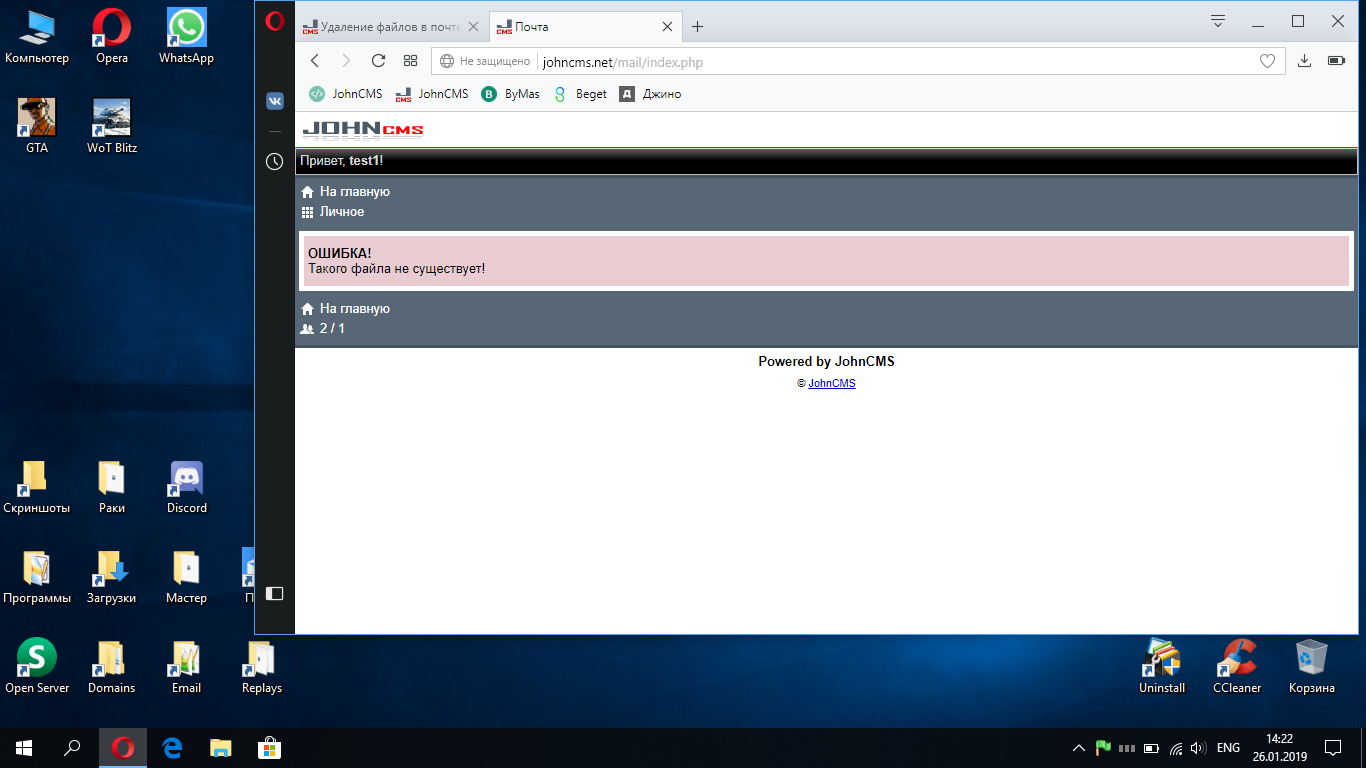
Task: Open a new tab with the plus button
Action: (x=698, y=27)
